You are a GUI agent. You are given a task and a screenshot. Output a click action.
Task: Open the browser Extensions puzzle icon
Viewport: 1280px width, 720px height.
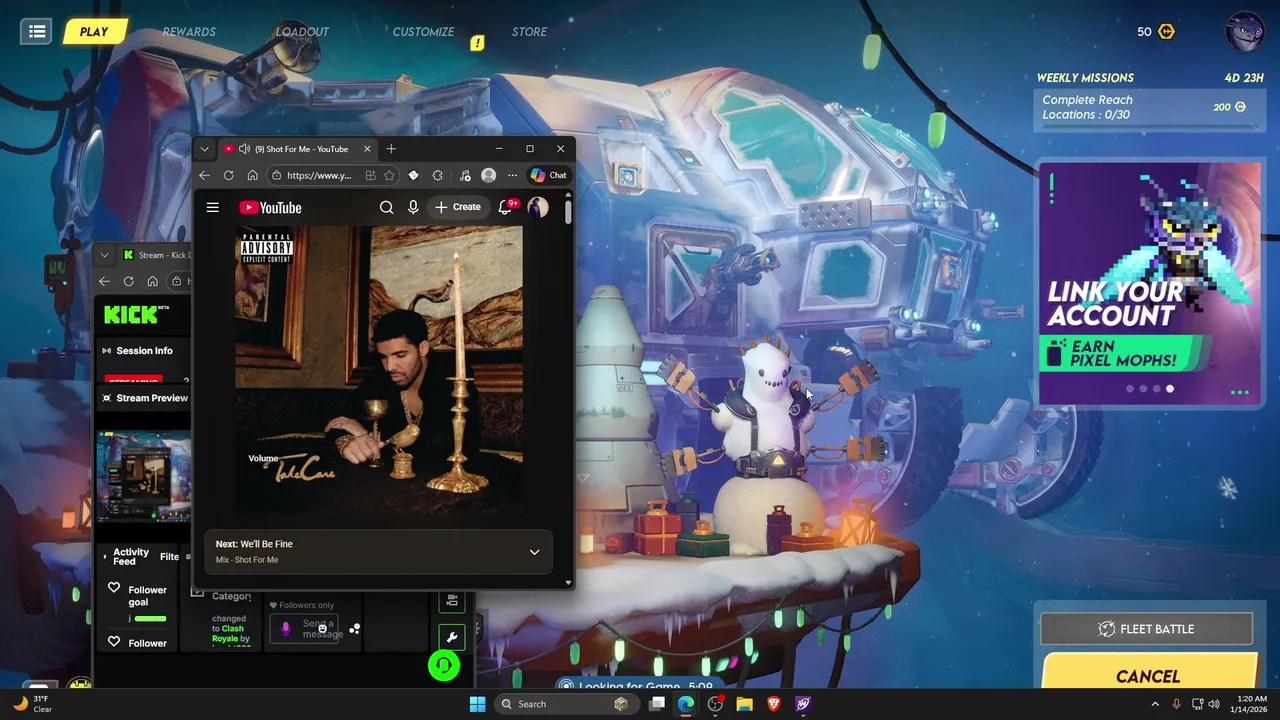pyautogui.click(x=437, y=175)
